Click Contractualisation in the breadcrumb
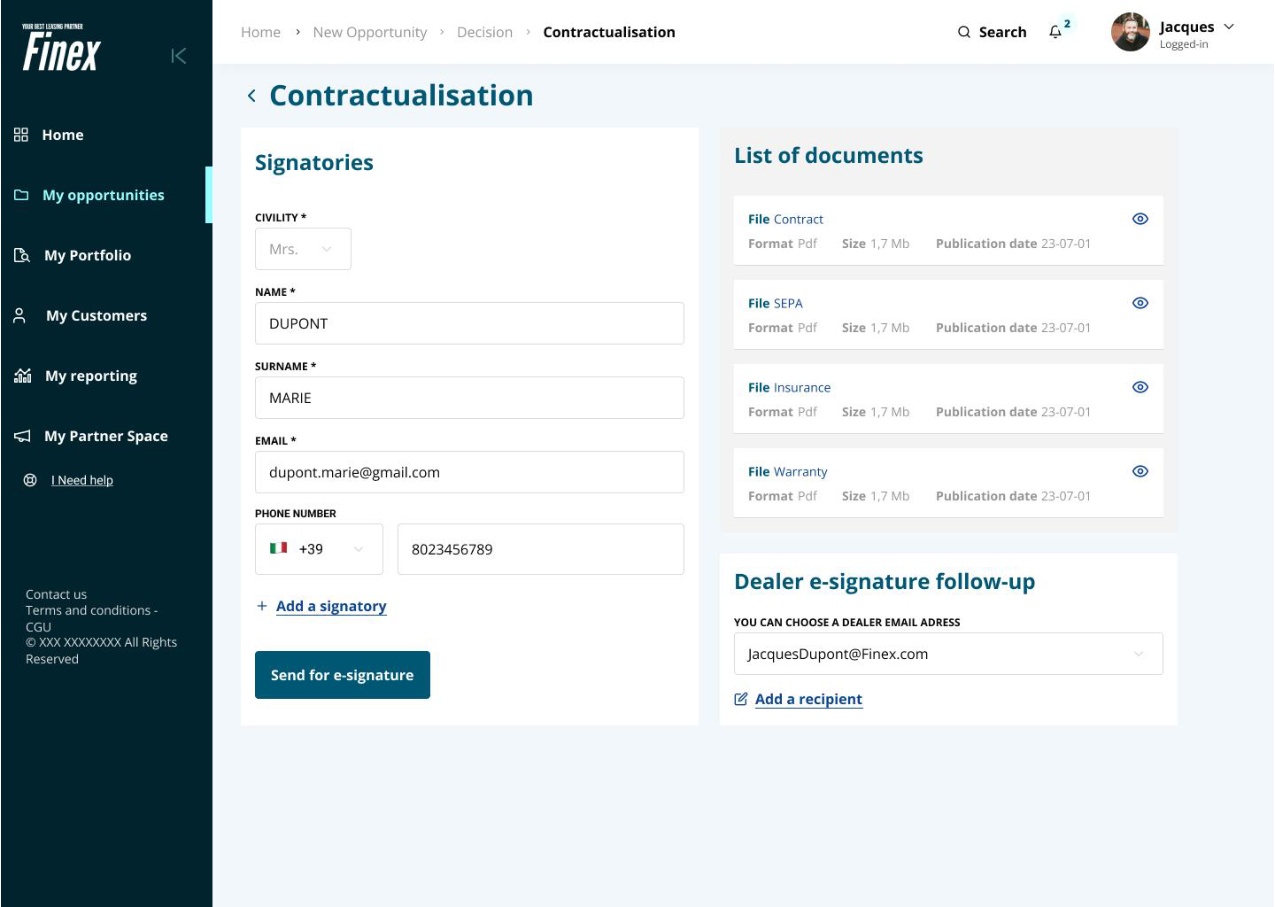The height and width of the screenshot is (907, 1275). point(609,32)
